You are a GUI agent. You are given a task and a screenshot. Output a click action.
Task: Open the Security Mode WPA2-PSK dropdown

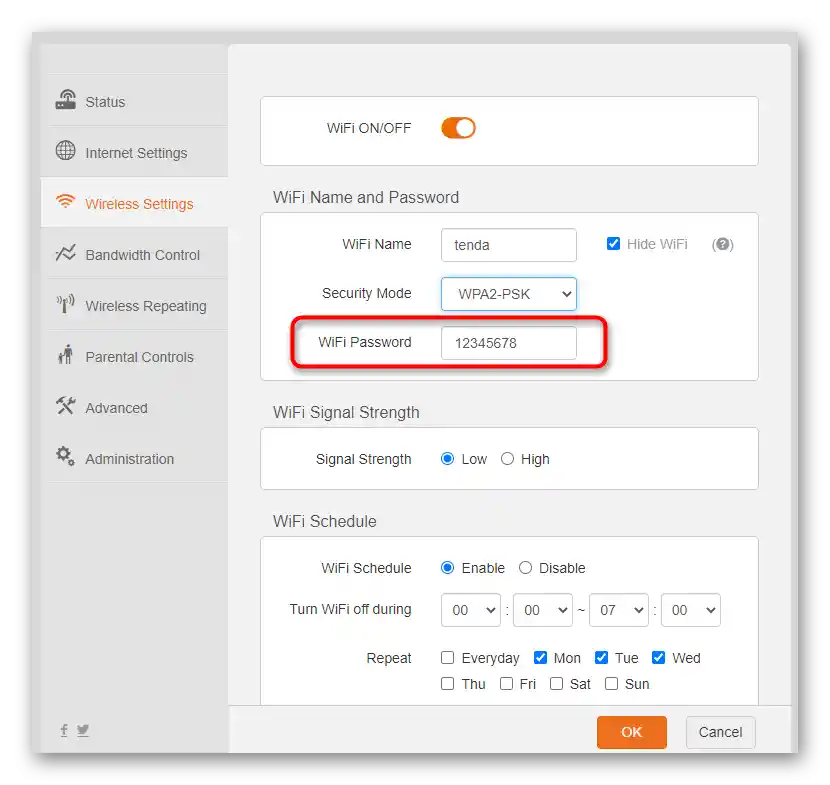click(509, 294)
